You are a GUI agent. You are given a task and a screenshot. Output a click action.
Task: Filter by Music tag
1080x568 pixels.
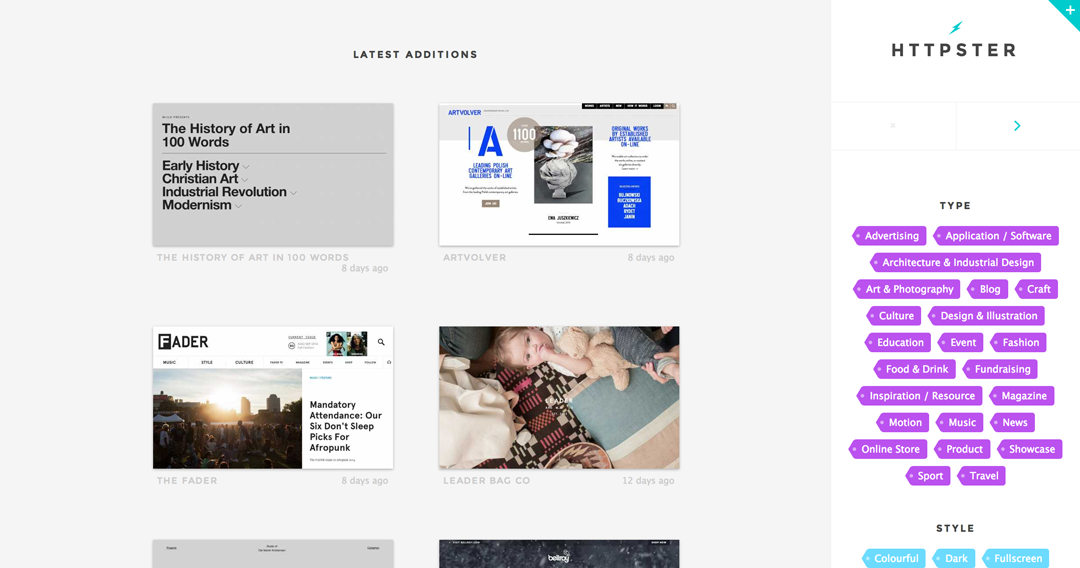(x=959, y=423)
